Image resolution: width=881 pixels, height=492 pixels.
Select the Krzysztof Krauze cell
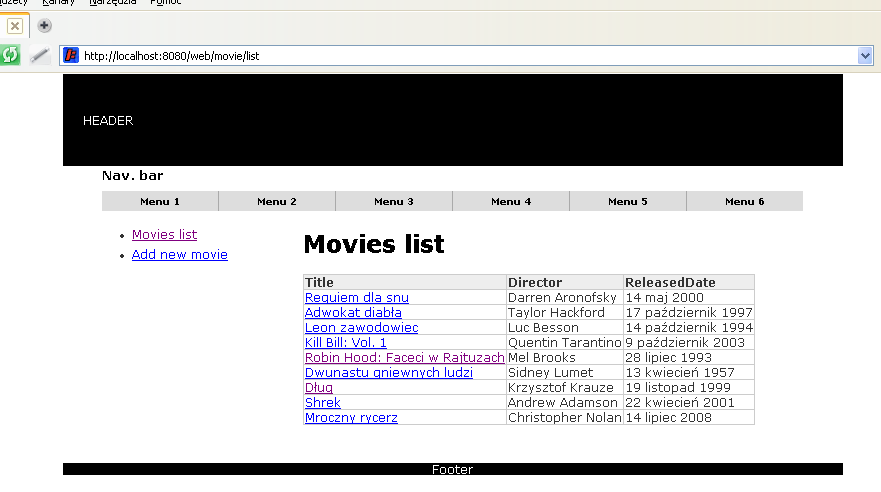(565, 388)
